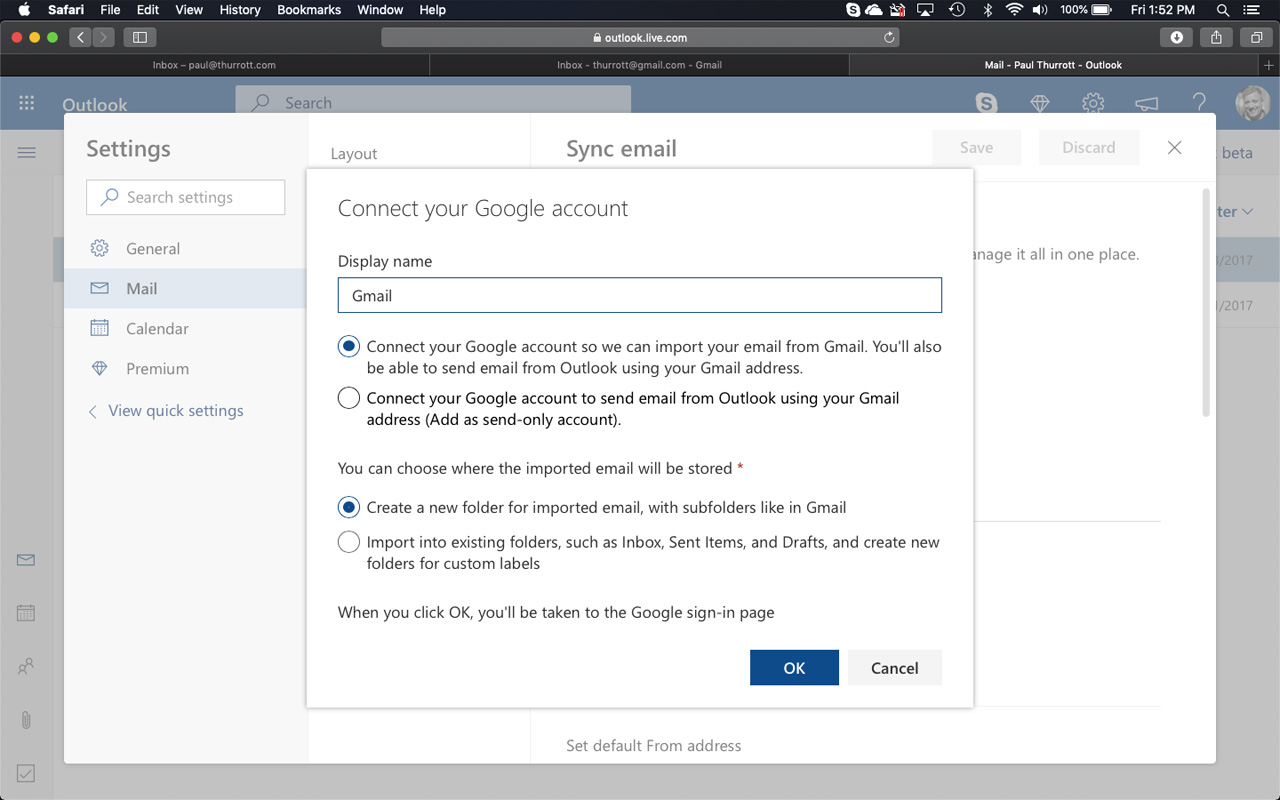Click the Skype icon in Outlook header

point(986,103)
